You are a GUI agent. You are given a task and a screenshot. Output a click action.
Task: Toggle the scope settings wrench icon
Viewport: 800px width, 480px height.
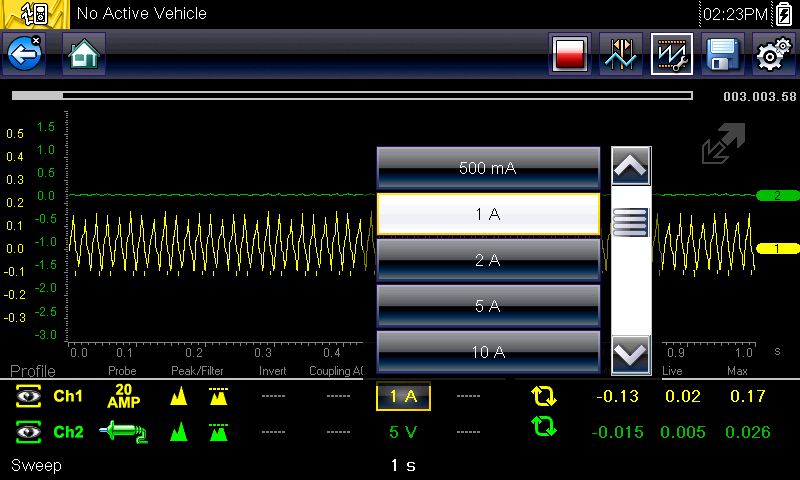671,54
